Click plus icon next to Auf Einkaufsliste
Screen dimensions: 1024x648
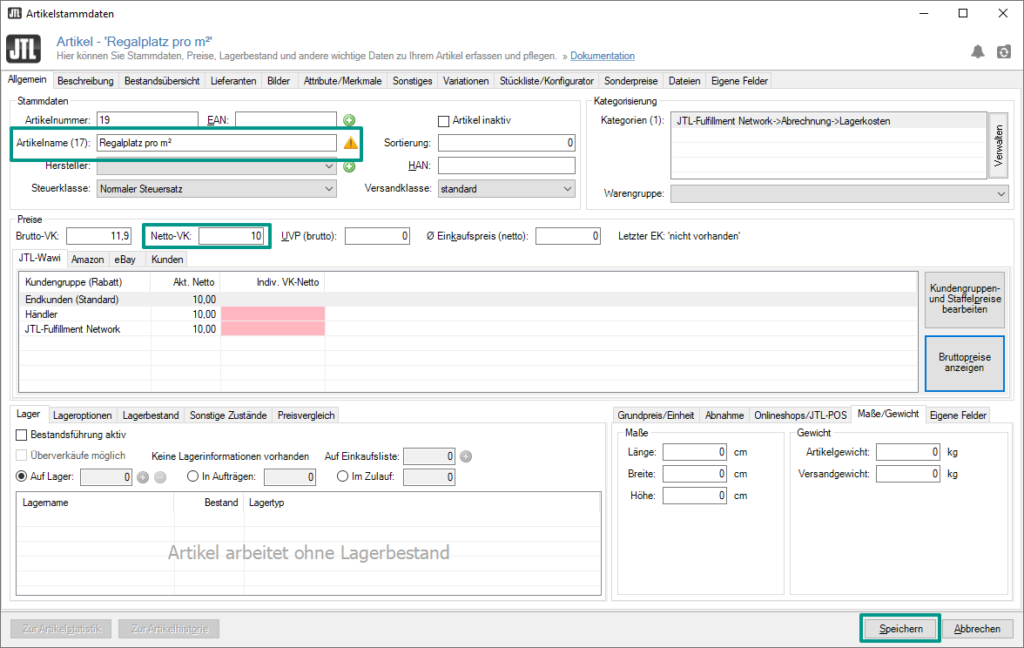(466, 456)
